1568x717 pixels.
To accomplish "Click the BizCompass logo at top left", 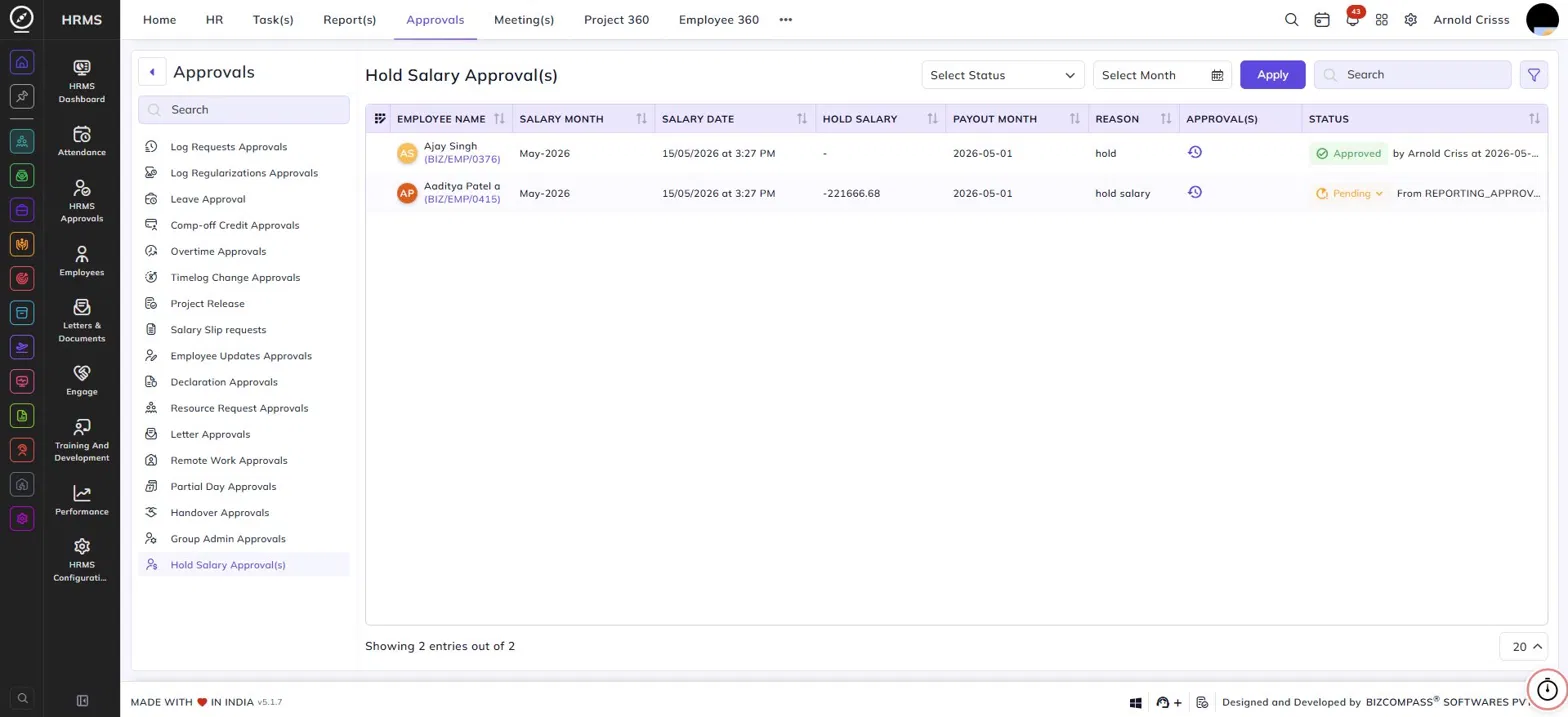I will coord(21,19).
